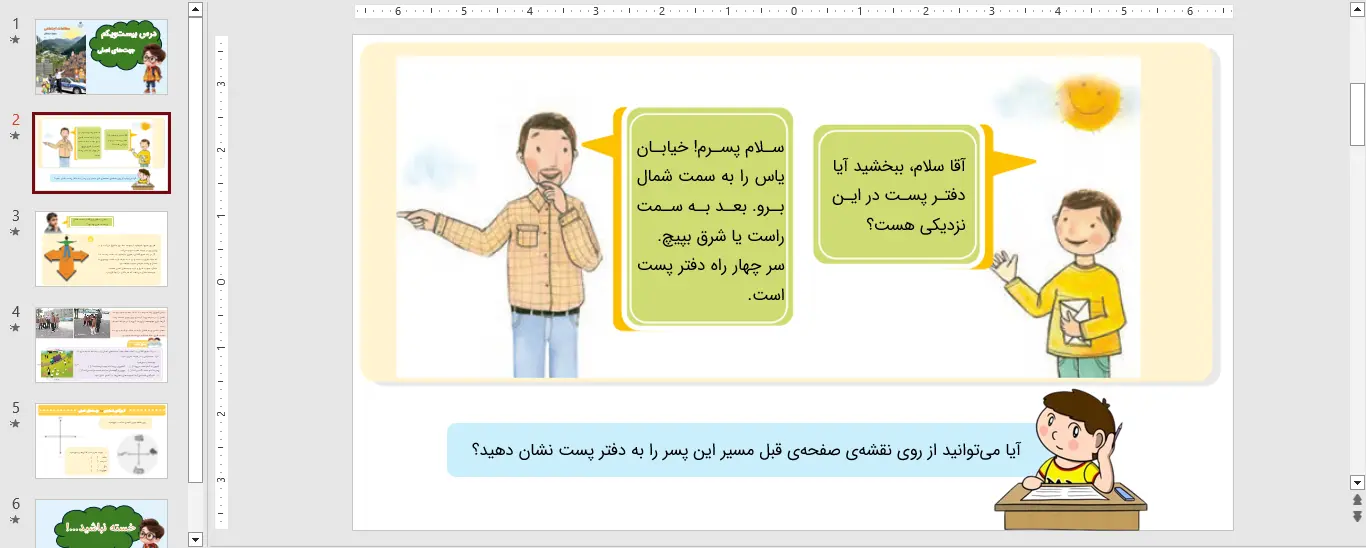Click the man's green speech bubble text

(710, 220)
